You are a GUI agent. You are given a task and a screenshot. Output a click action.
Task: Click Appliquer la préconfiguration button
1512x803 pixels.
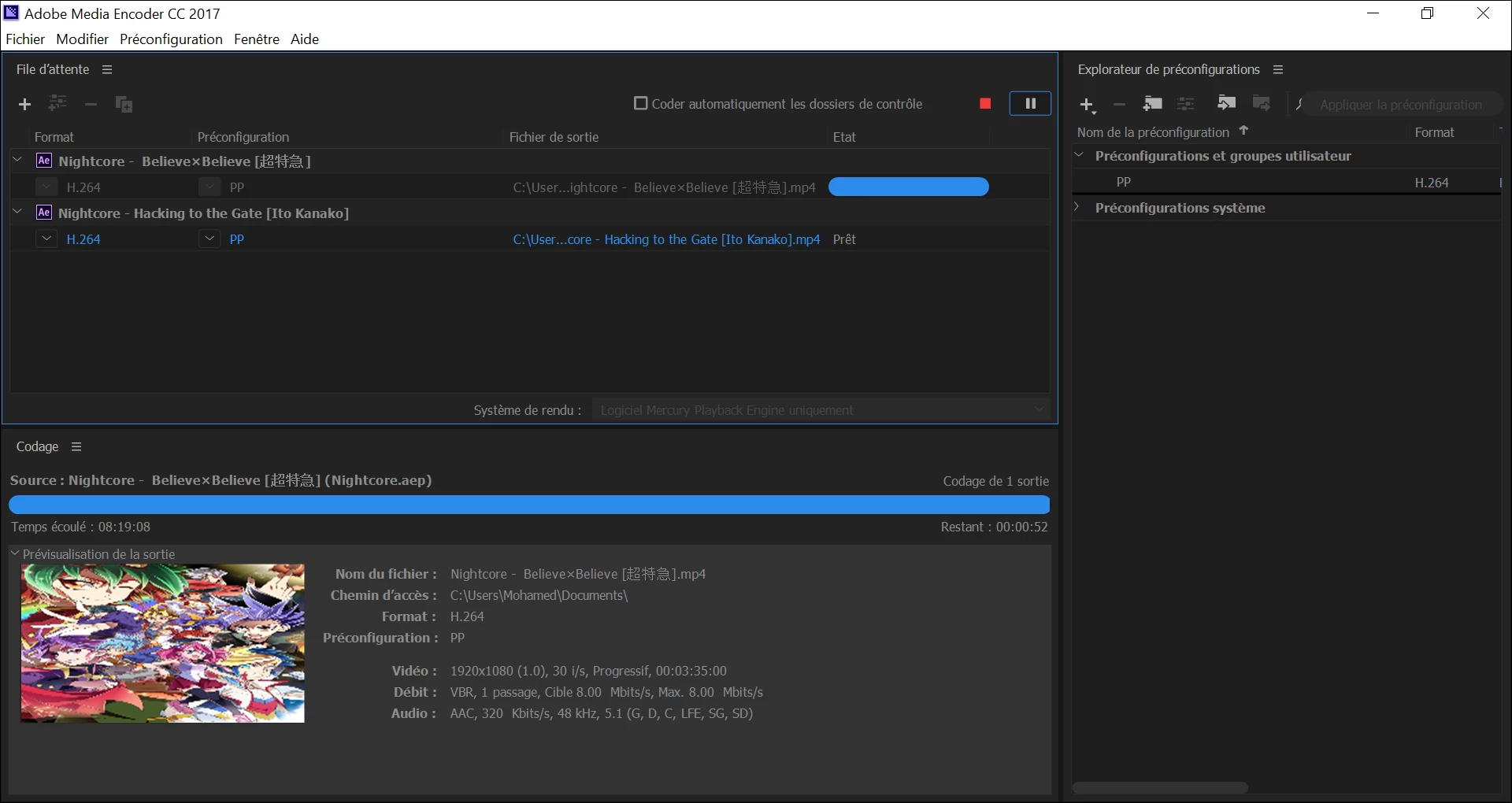[x=1400, y=105]
